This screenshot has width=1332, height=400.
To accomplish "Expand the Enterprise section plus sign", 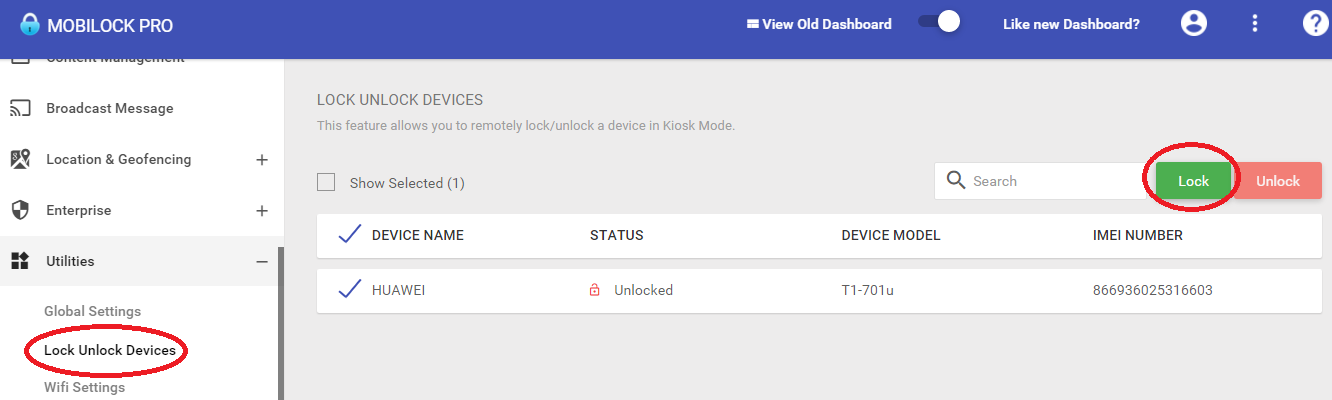I will coord(262,210).
